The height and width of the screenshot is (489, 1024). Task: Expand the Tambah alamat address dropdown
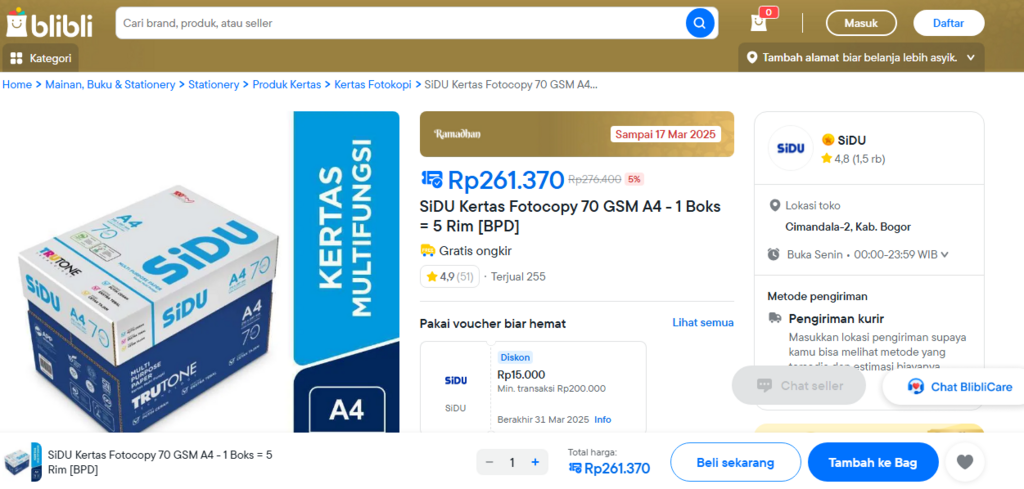pyautogui.click(x=969, y=58)
